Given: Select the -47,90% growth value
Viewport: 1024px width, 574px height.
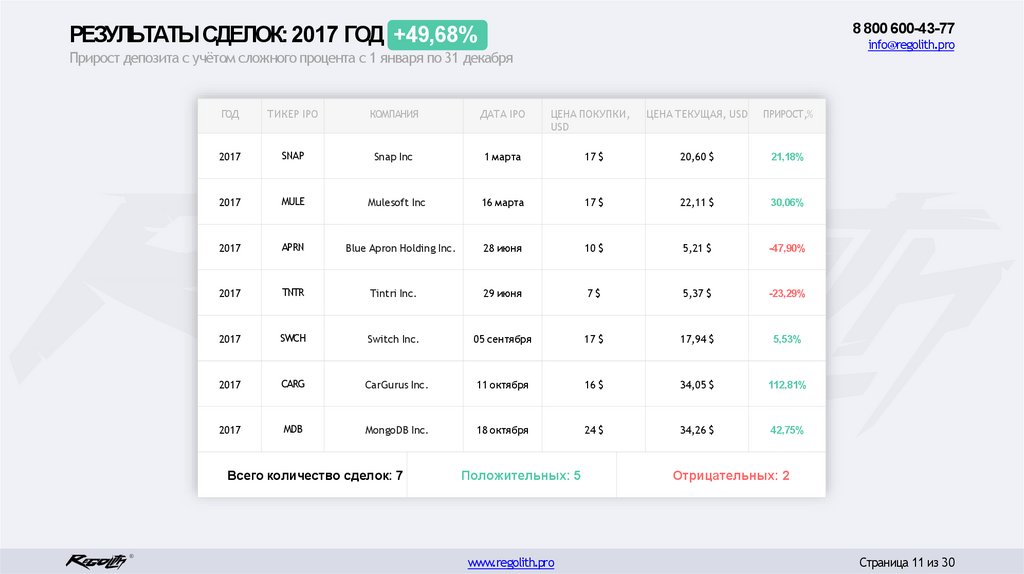Looking at the screenshot, I should click(x=787, y=248).
